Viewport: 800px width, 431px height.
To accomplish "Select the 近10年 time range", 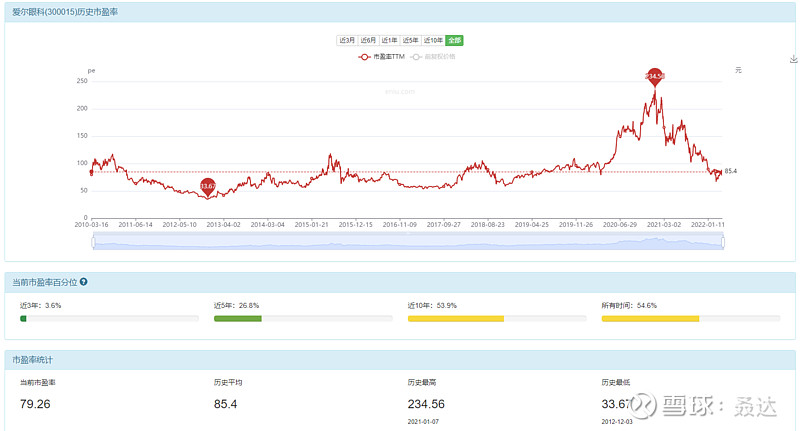I will point(433,40).
